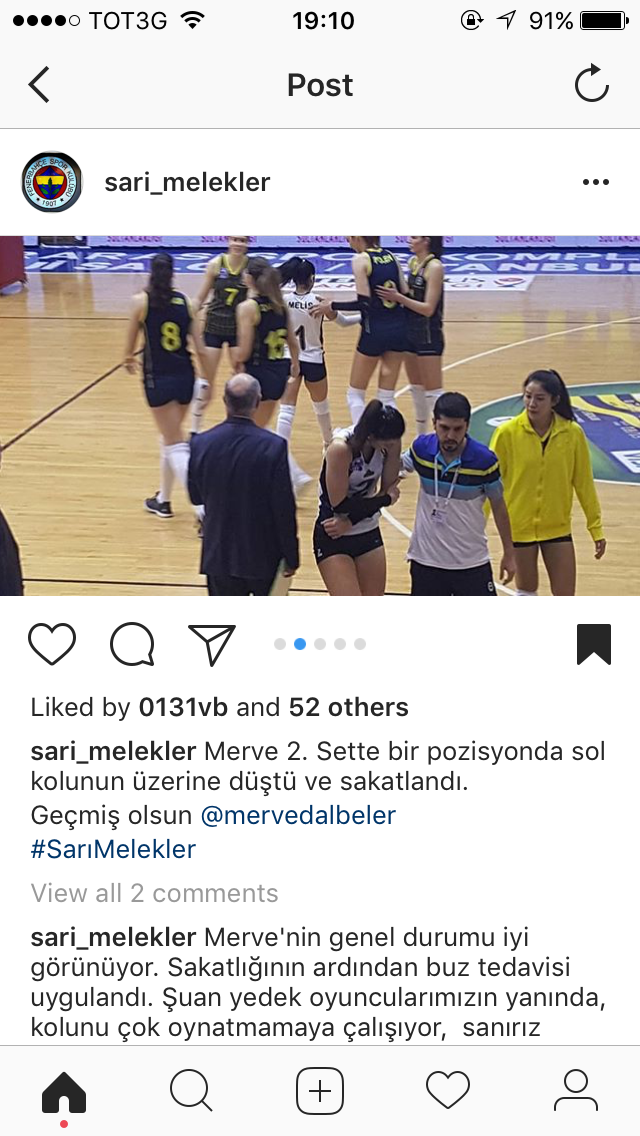The image size is (640, 1136).
Task: Open the three-dots post options menu
Action: point(595,182)
